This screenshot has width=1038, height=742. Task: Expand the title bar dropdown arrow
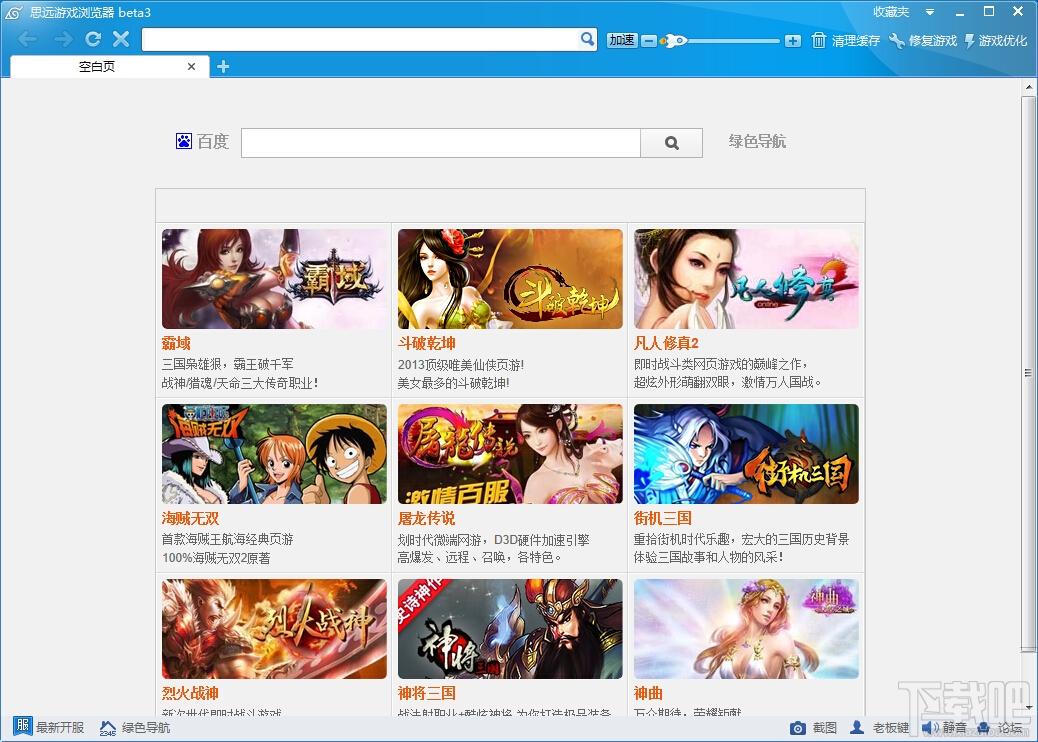pyautogui.click(x=929, y=12)
